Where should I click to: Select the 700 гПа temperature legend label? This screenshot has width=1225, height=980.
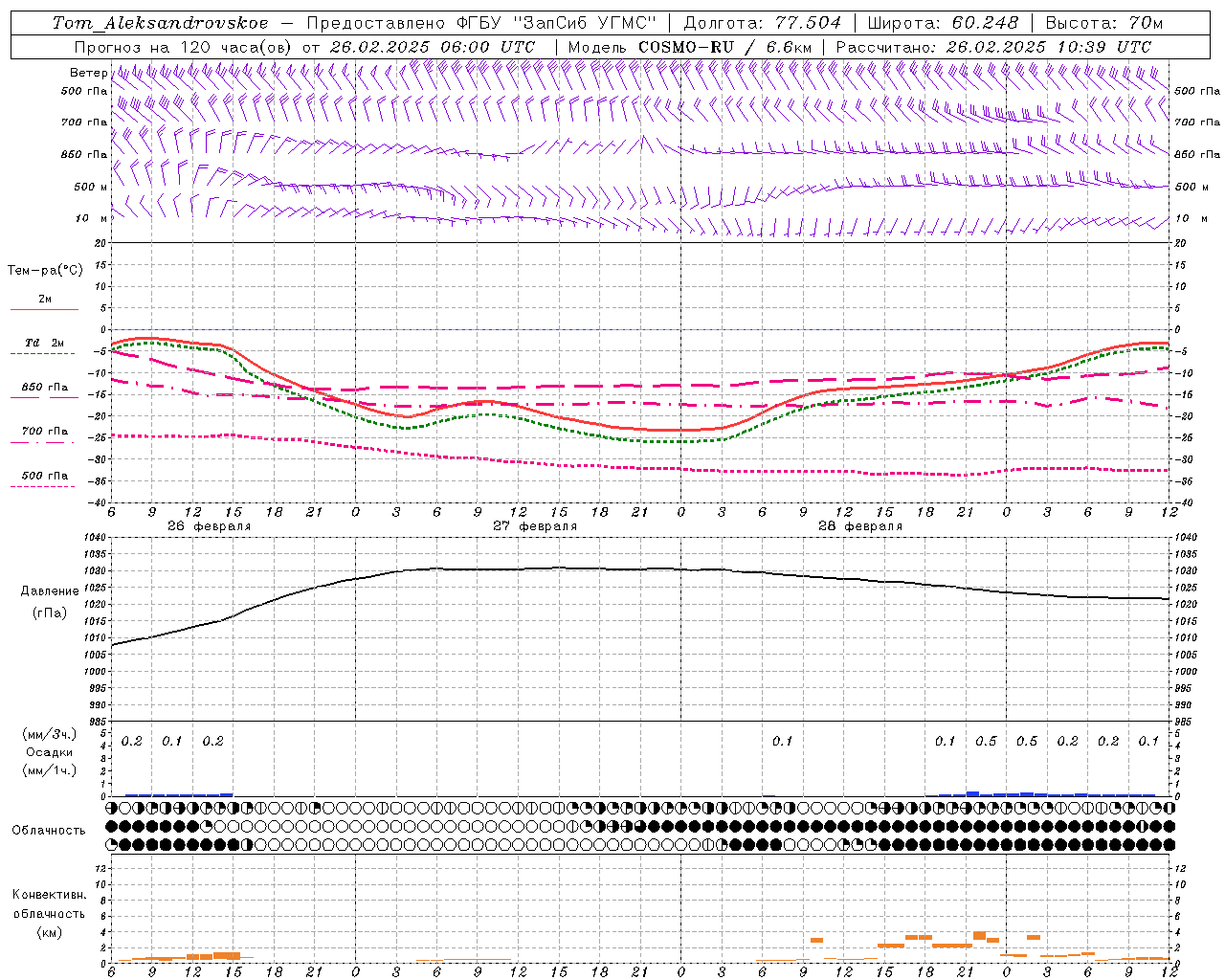[45, 432]
